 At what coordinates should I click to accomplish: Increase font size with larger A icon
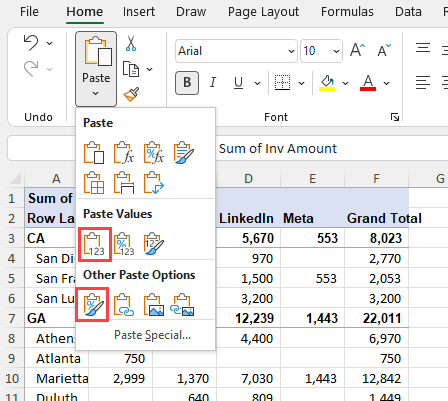coord(357,50)
